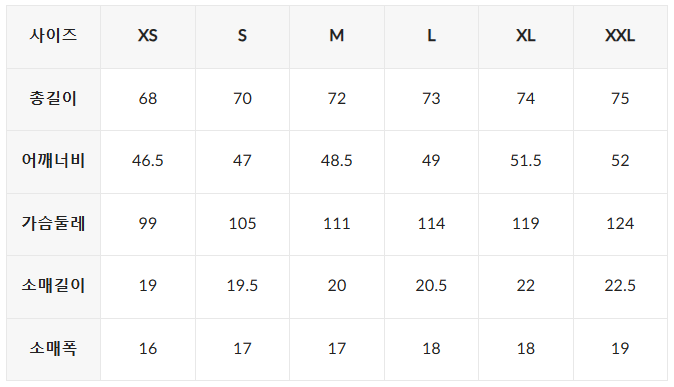Select the XS size column header
This screenshot has width=674, height=387.
(148, 37)
